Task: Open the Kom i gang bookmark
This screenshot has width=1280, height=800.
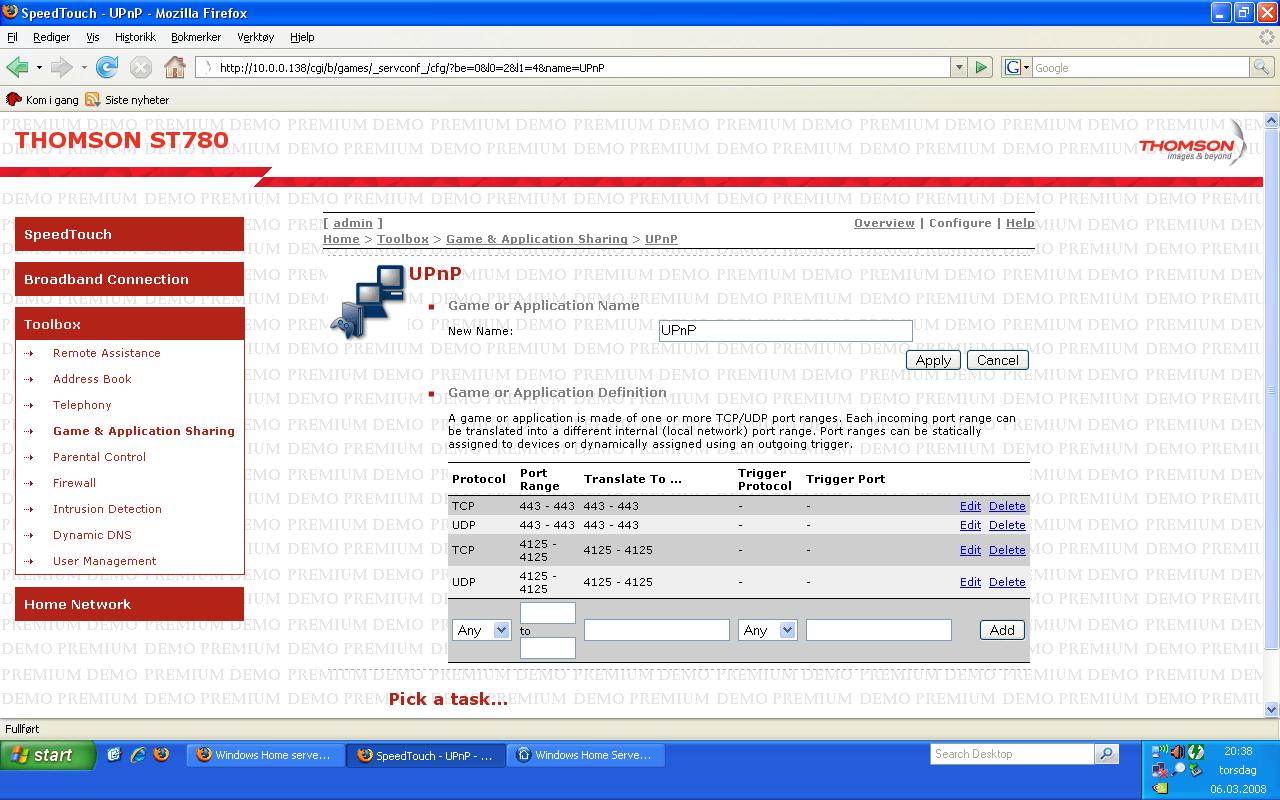Action: point(42,100)
